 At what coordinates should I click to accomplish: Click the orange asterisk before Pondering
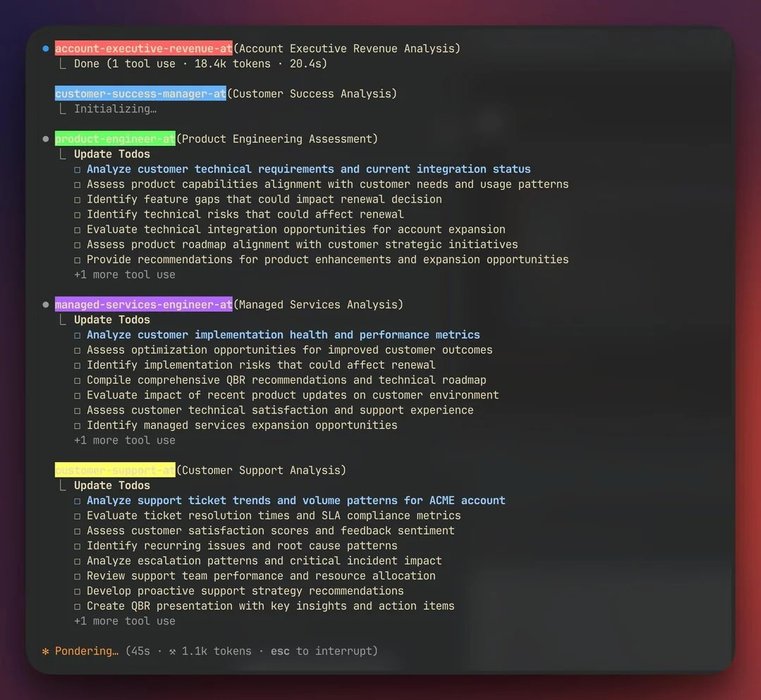tap(46, 651)
